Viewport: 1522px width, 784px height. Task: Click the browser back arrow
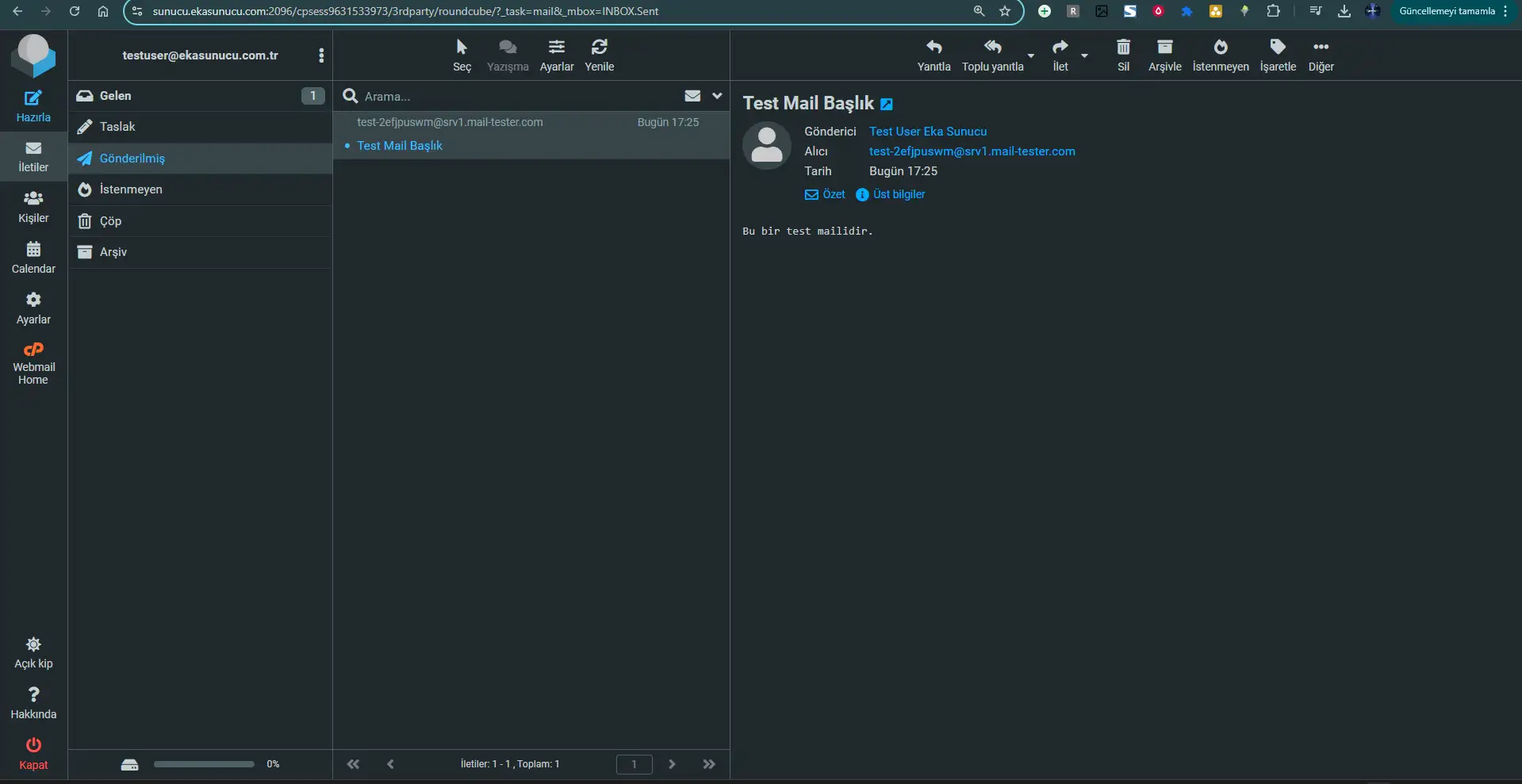click(17, 11)
